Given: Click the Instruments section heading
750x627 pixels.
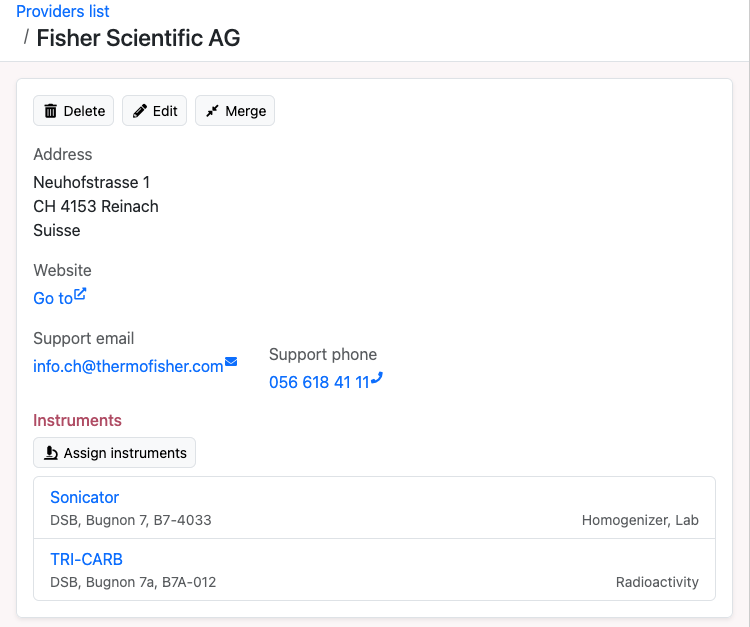Looking at the screenshot, I should [77, 420].
